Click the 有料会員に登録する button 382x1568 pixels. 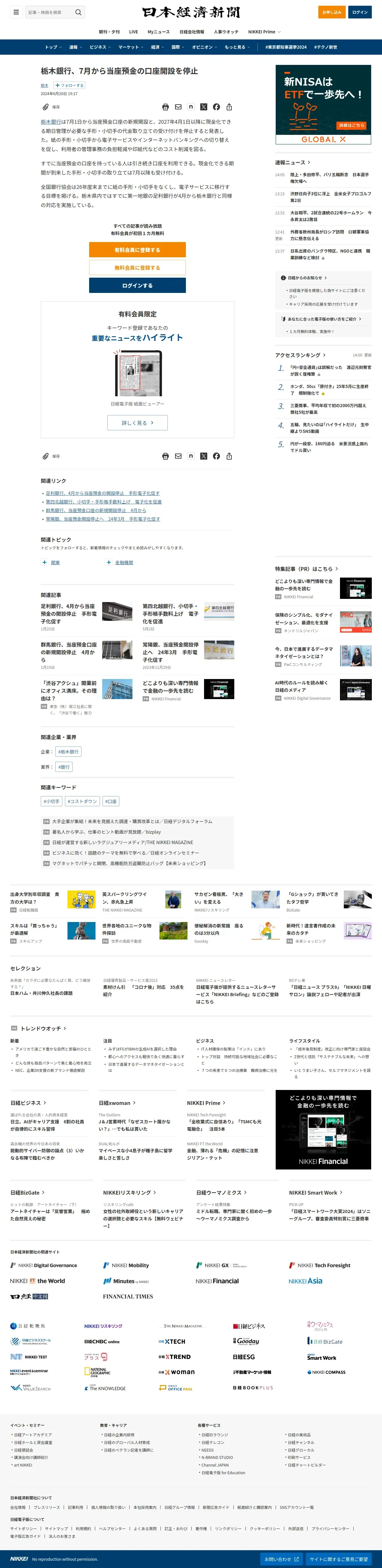tap(138, 250)
